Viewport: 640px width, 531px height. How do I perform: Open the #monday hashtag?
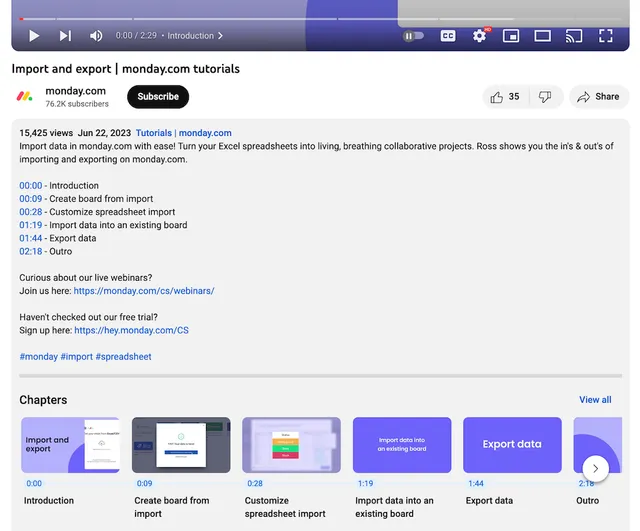[x=39, y=357]
